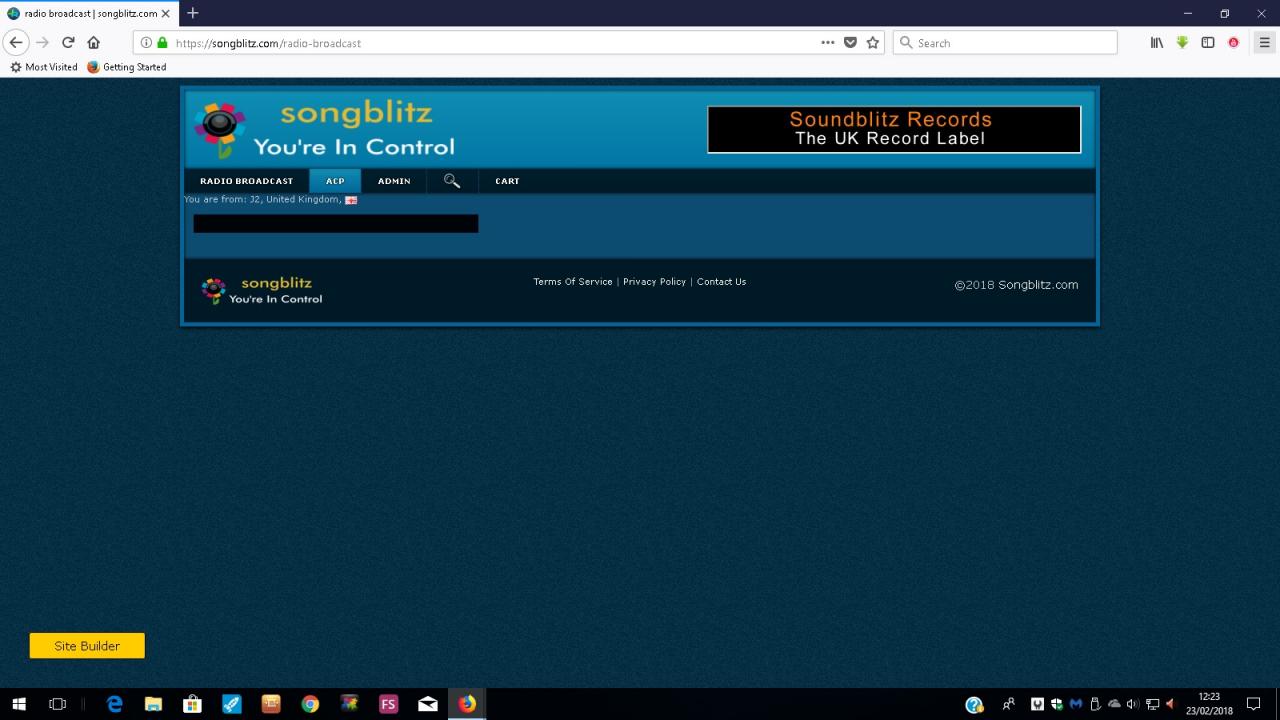1280x720 pixels.
Task: Open the network connection tray icon
Action: pyautogui.click(x=1152, y=704)
